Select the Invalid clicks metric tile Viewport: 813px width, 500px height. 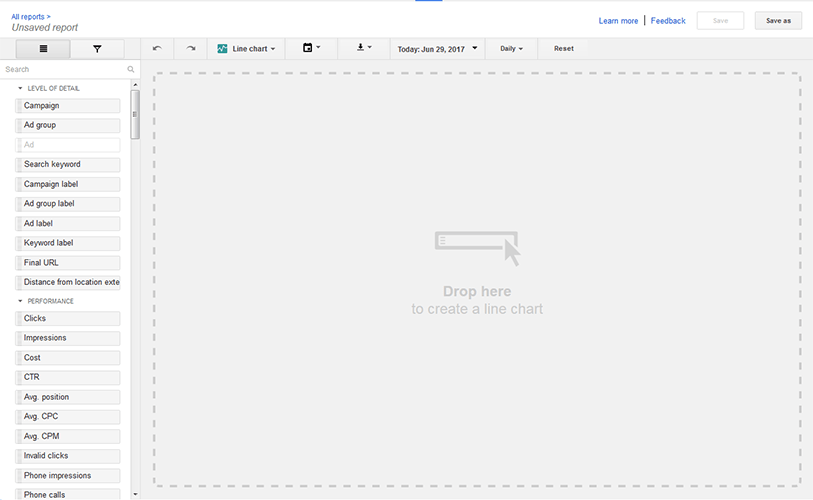pyautogui.click(x=68, y=456)
